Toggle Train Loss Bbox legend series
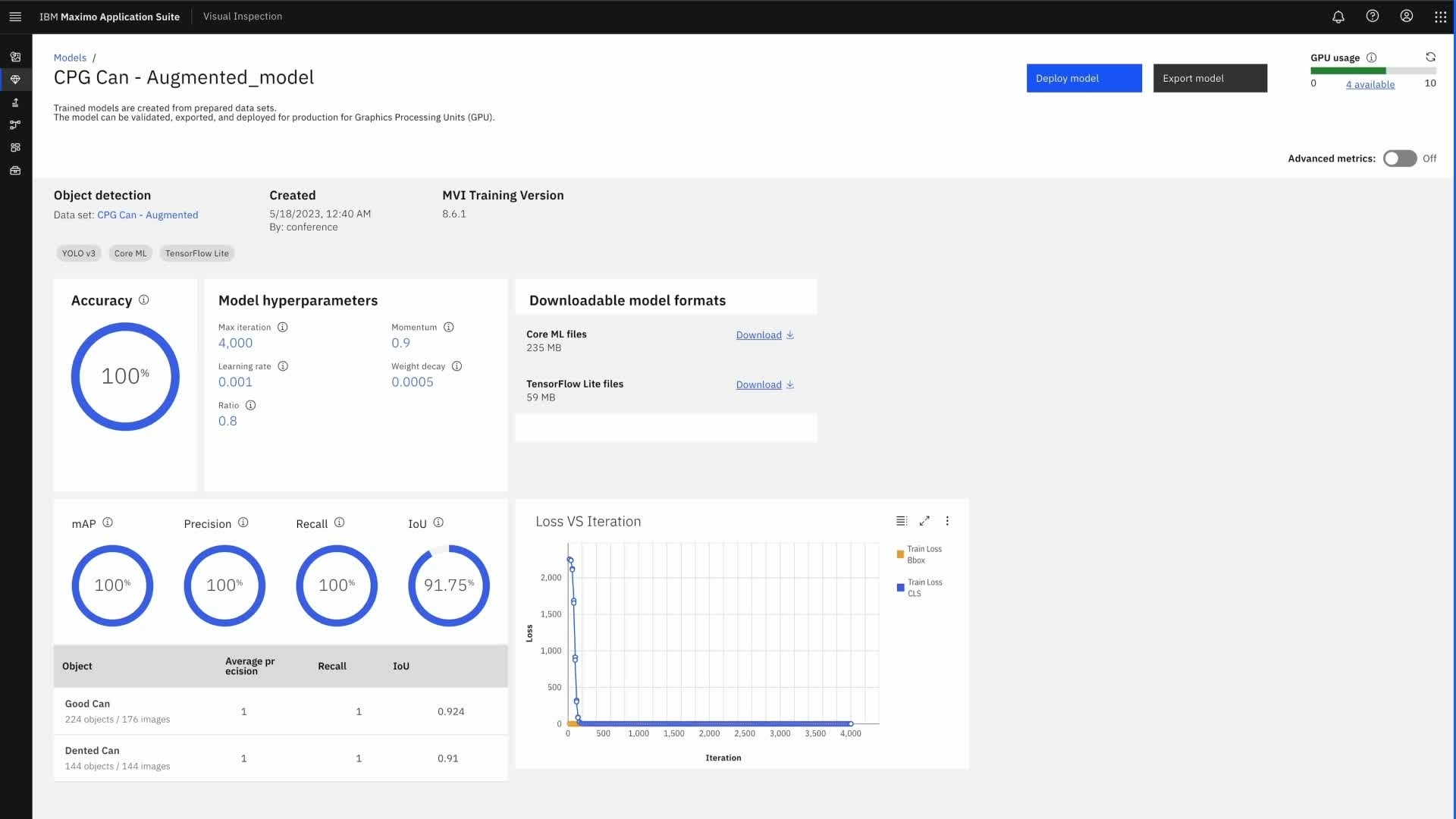This screenshot has width=1456, height=819. 919,554
